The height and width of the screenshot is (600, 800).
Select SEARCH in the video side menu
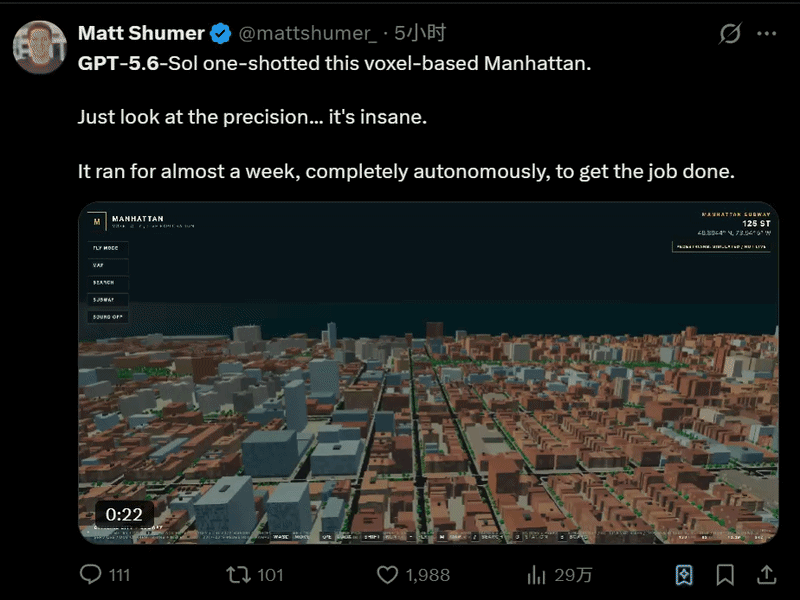108,283
